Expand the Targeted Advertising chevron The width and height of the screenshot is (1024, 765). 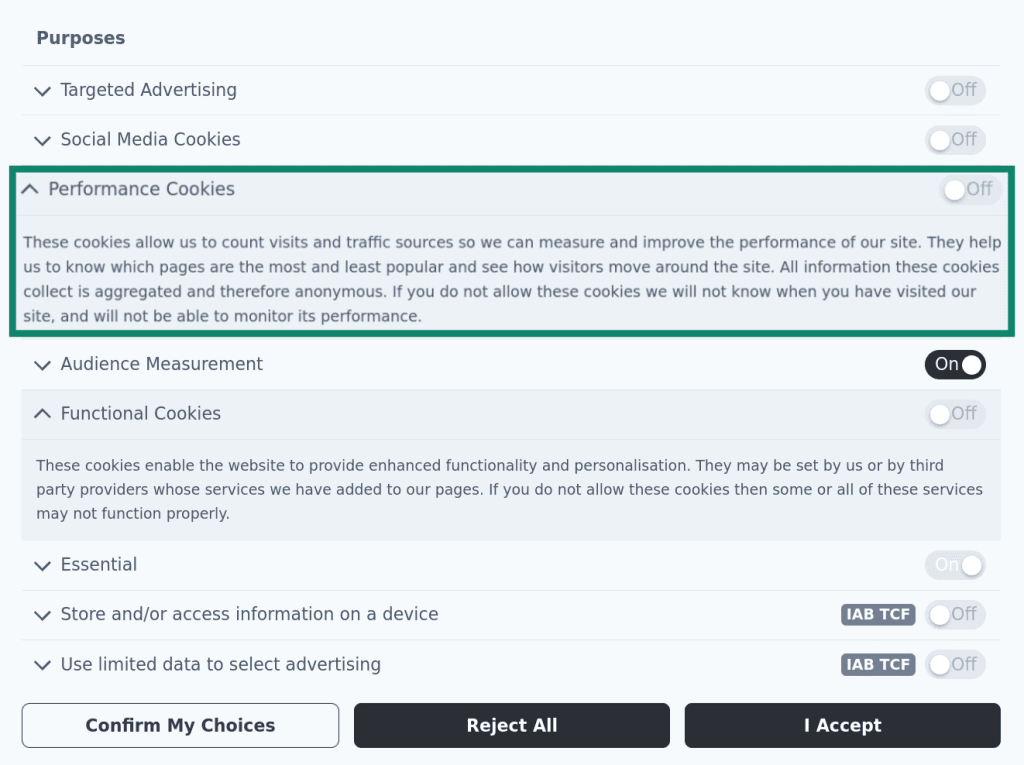tap(42, 91)
